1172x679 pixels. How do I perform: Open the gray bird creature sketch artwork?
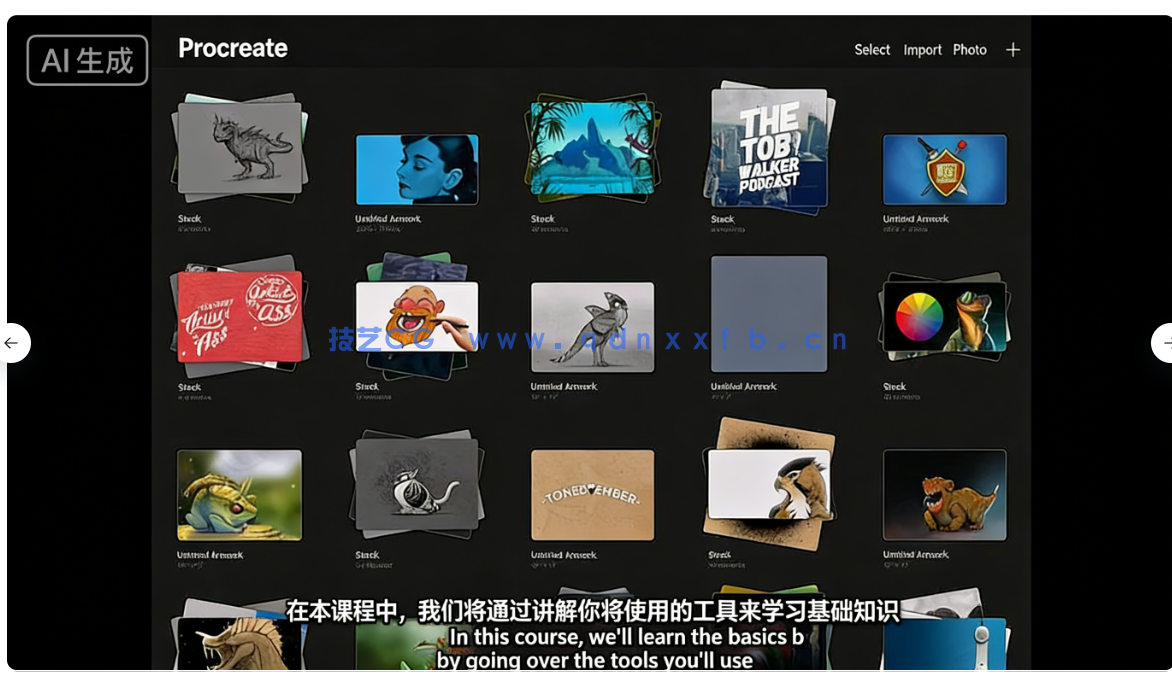(592, 327)
